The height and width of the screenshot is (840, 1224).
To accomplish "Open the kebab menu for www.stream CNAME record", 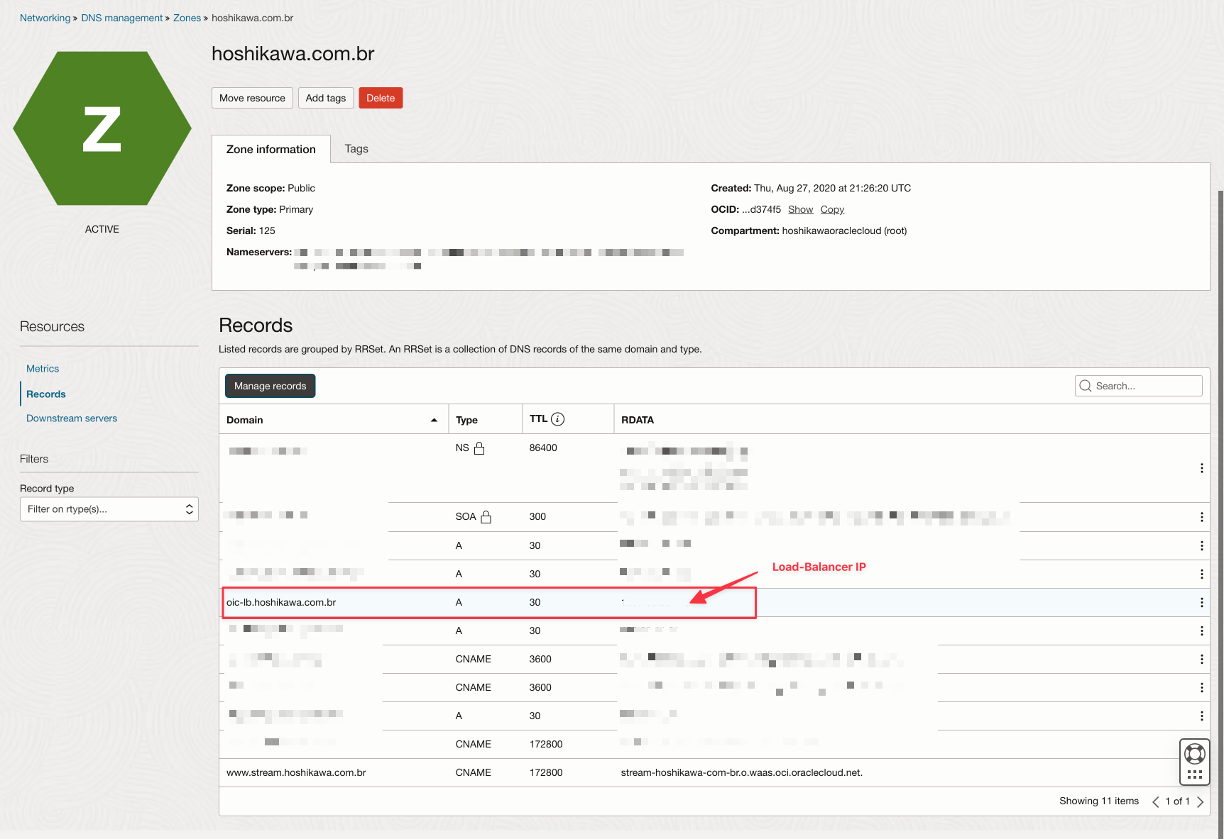I will coord(1201,772).
